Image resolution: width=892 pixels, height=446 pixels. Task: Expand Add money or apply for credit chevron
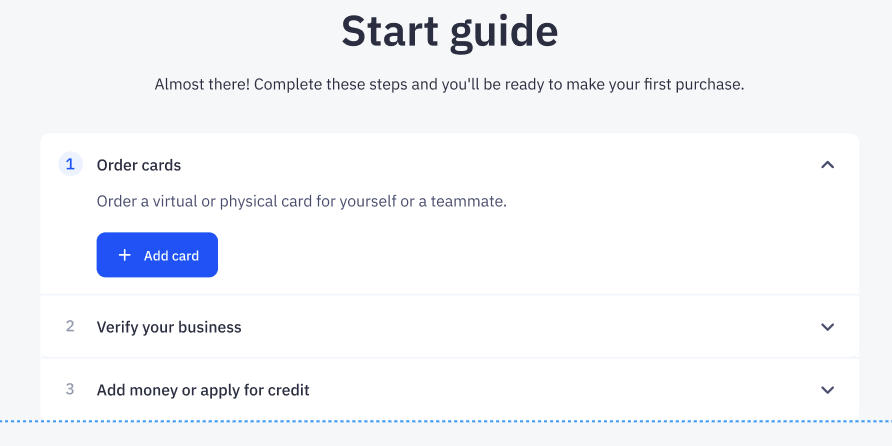click(827, 390)
